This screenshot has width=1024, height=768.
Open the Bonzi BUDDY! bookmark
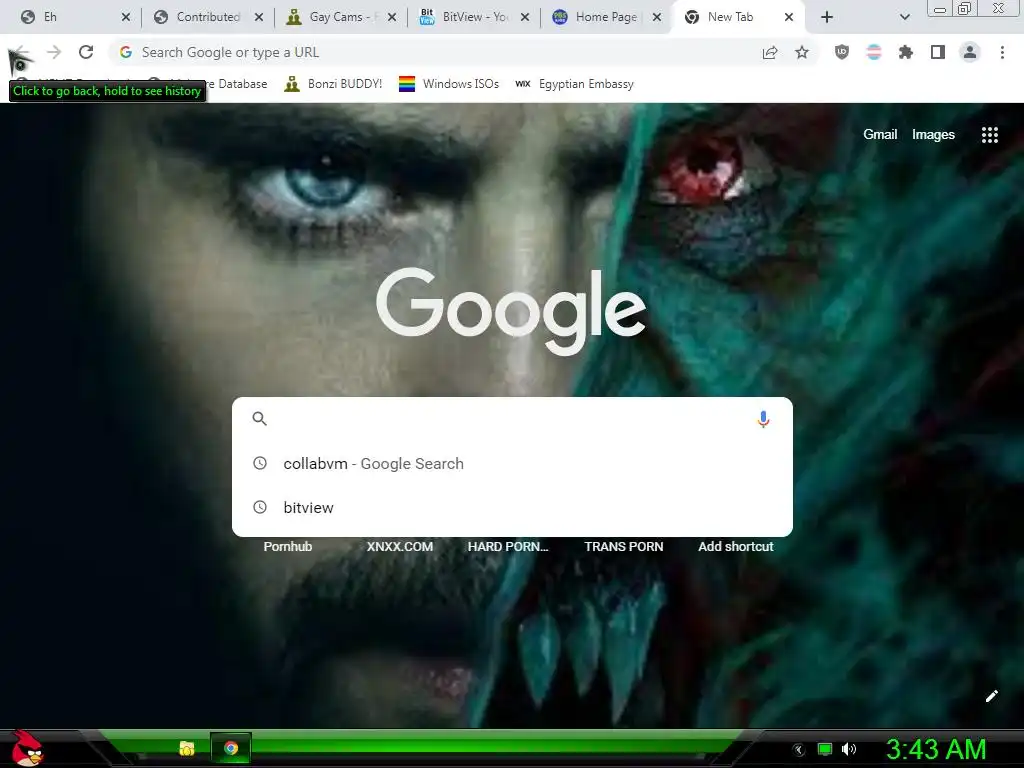tap(333, 84)
